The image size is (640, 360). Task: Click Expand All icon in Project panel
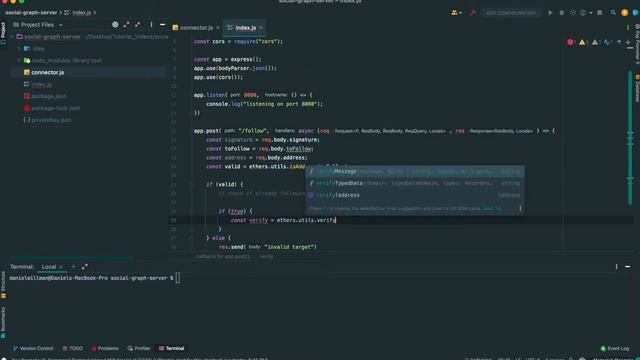click(126, 24)
